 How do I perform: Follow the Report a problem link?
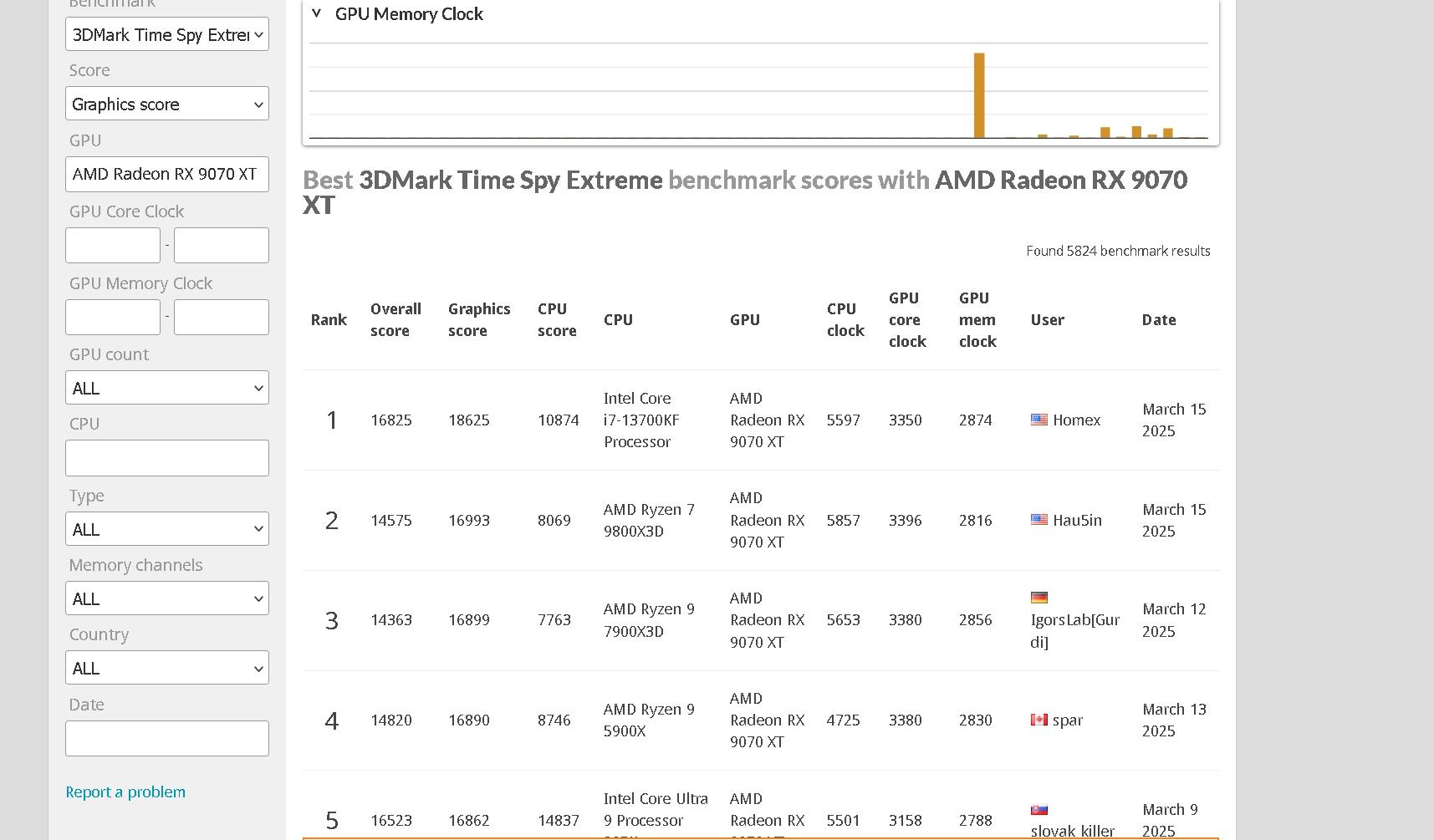(125, 792)
